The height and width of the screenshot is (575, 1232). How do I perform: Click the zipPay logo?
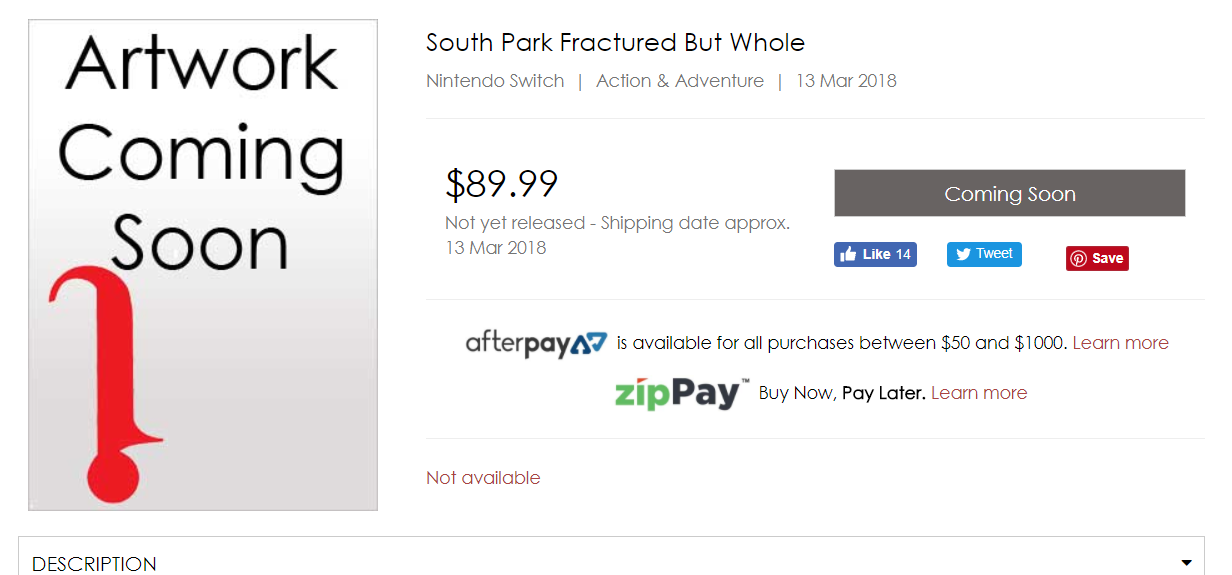[681, 393]
